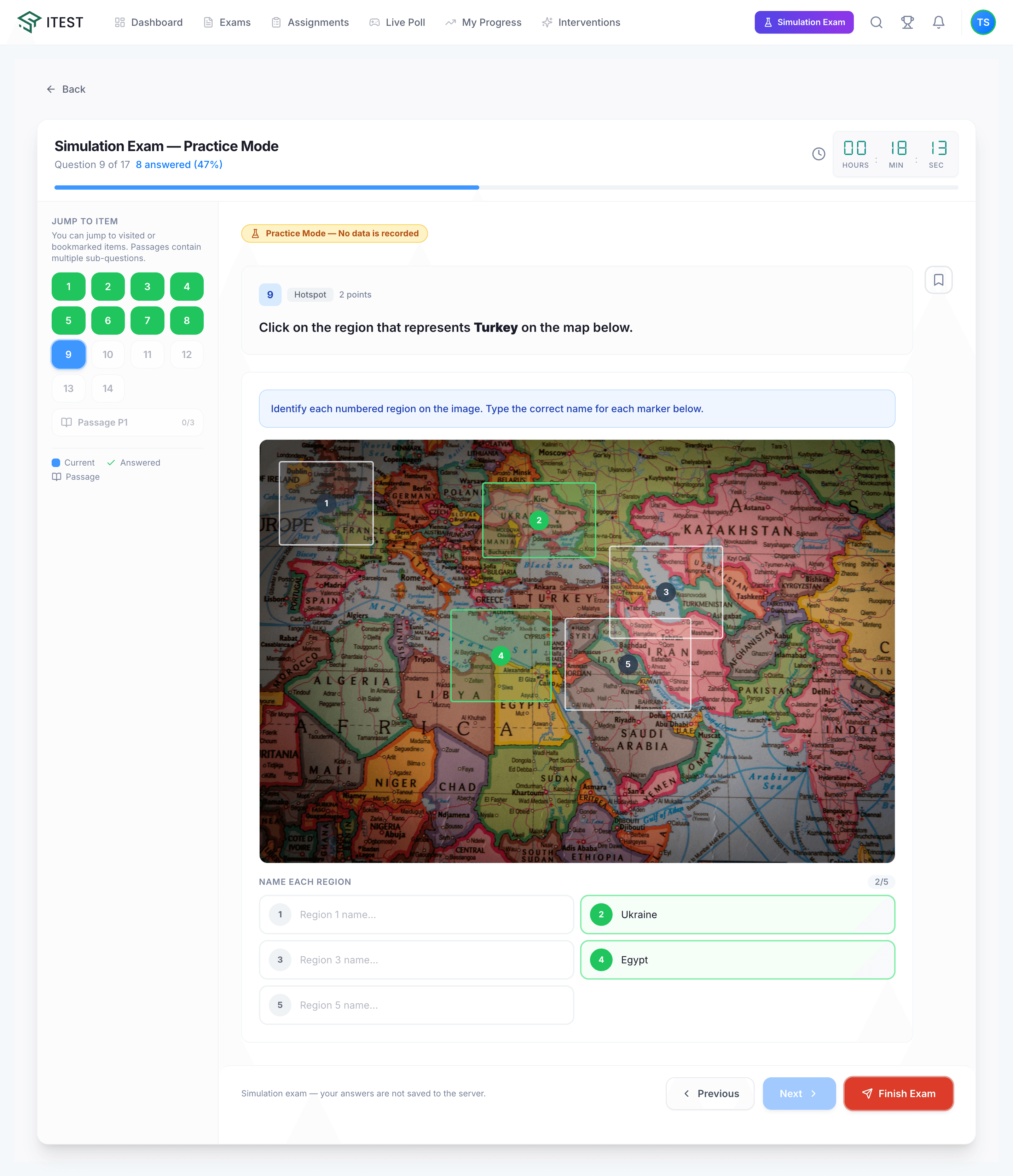Open My Progress in top navigation

click(484, 22)
